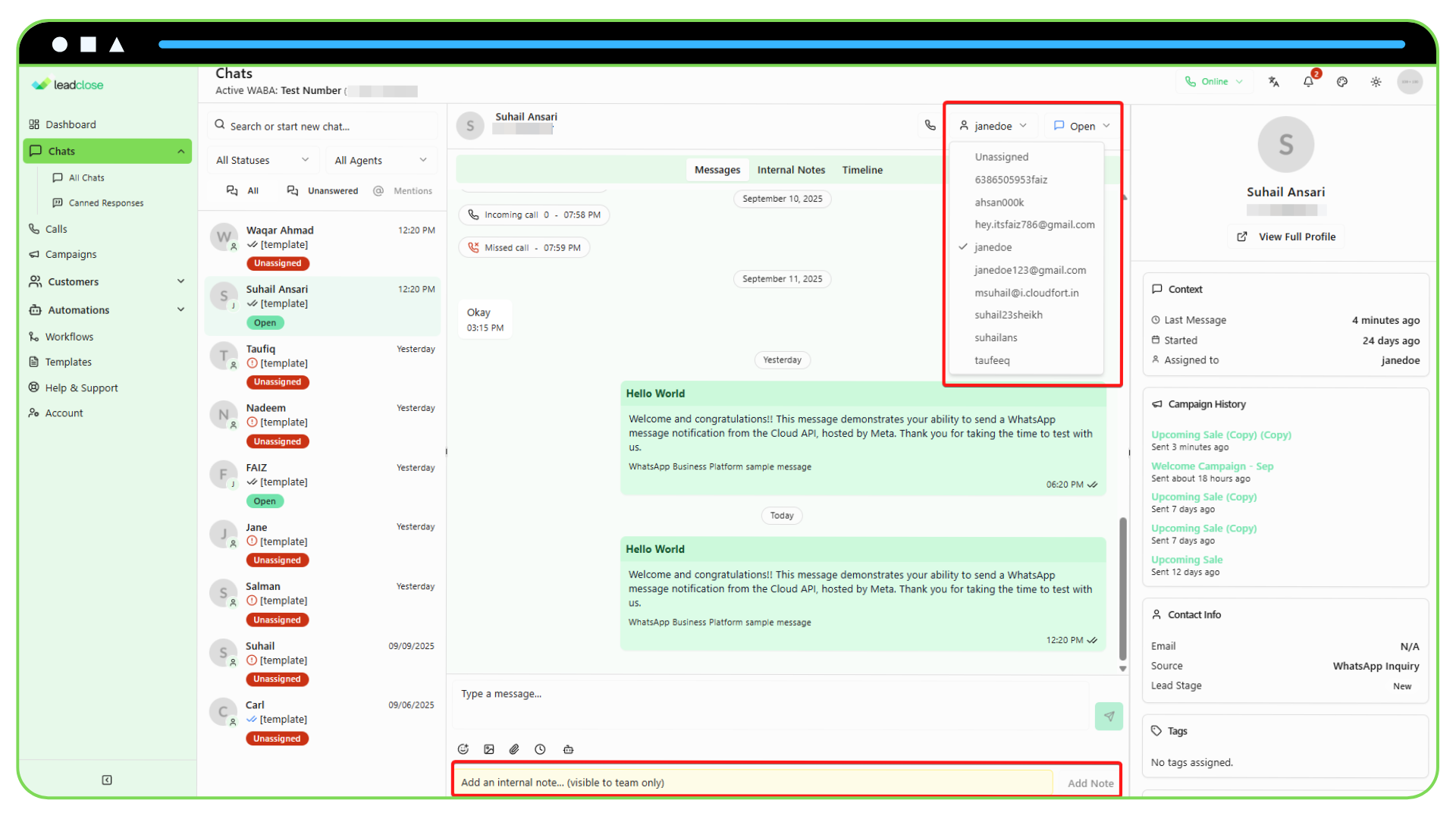1456x819 pixels.
Task: Toggle the light/dark theme sun icon
Action: coord(1376,82)
